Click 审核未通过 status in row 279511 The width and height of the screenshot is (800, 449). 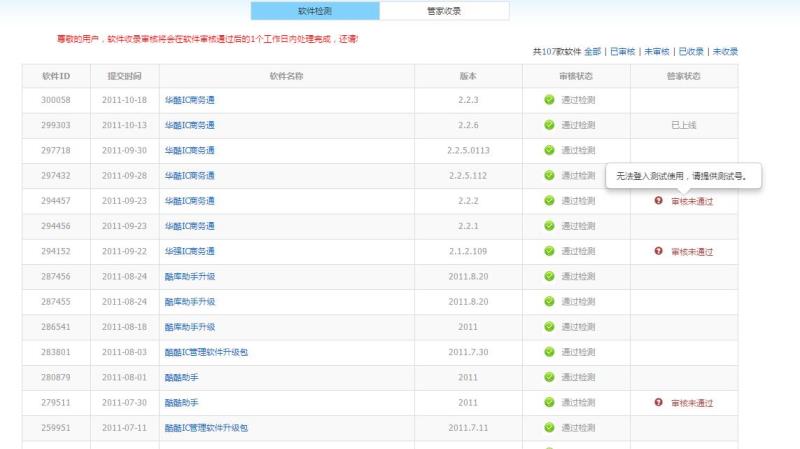692,403
